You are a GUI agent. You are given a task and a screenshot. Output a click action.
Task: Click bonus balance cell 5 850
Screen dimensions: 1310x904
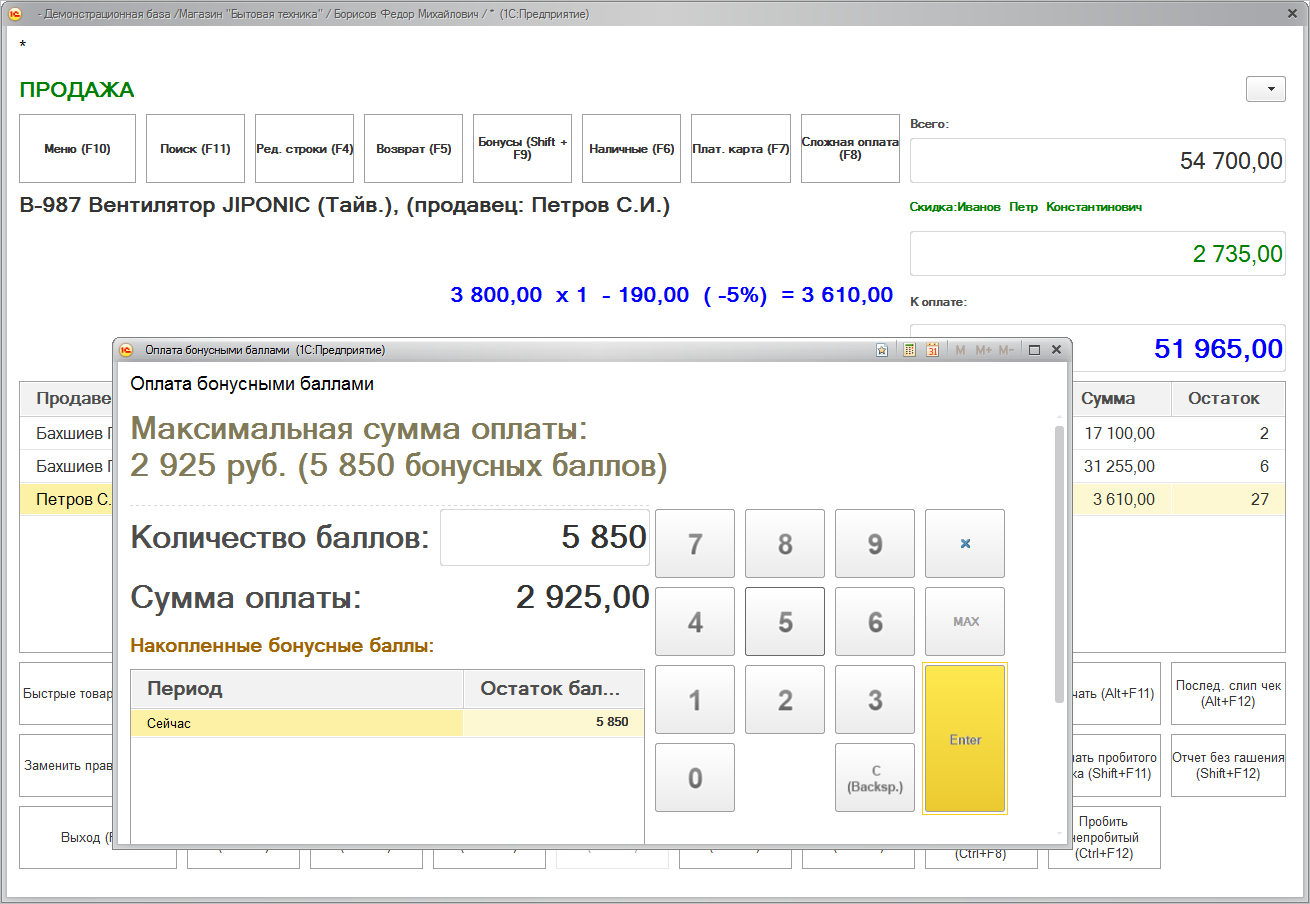pos(554,723)
